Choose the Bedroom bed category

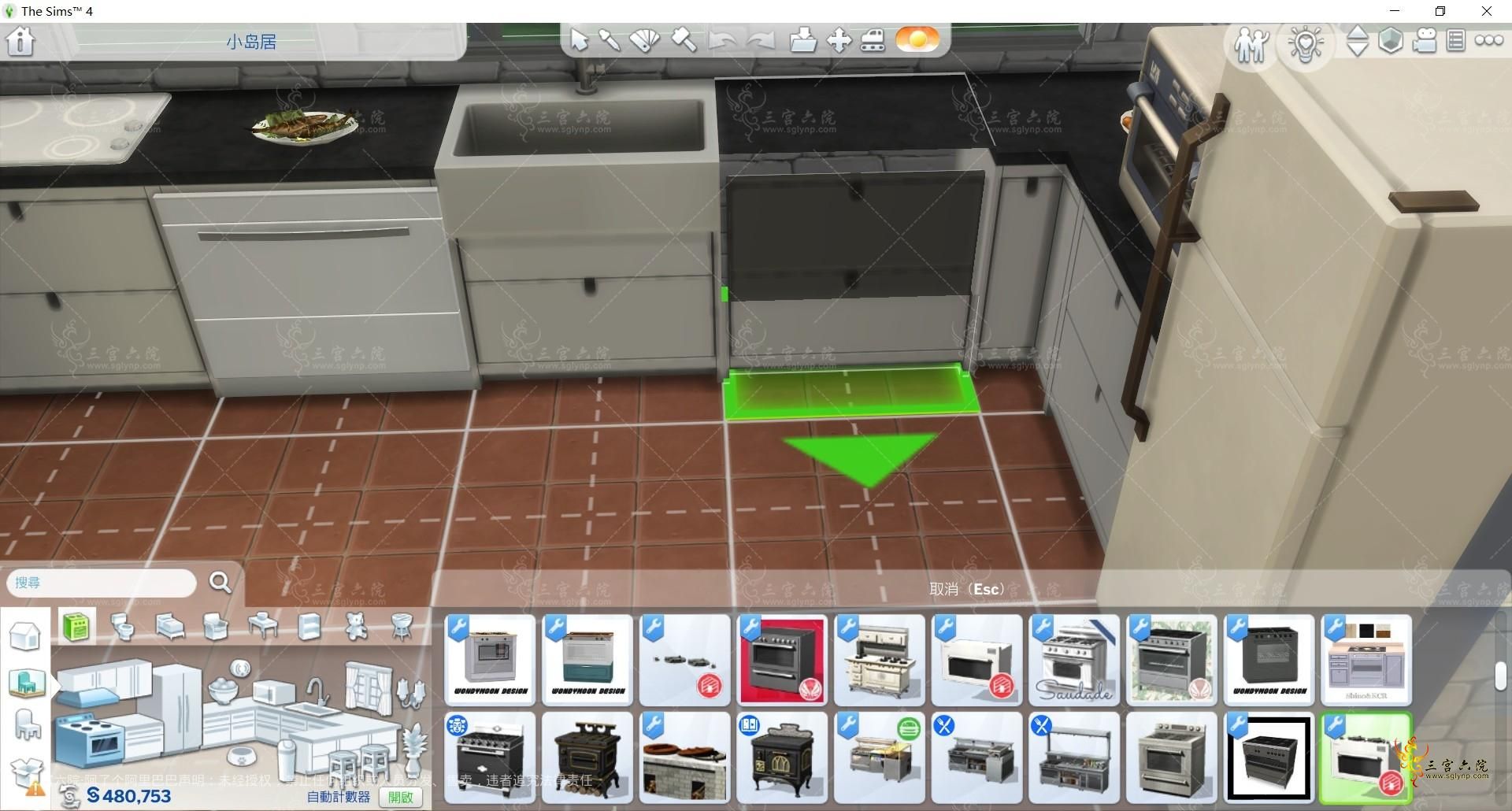169,627
